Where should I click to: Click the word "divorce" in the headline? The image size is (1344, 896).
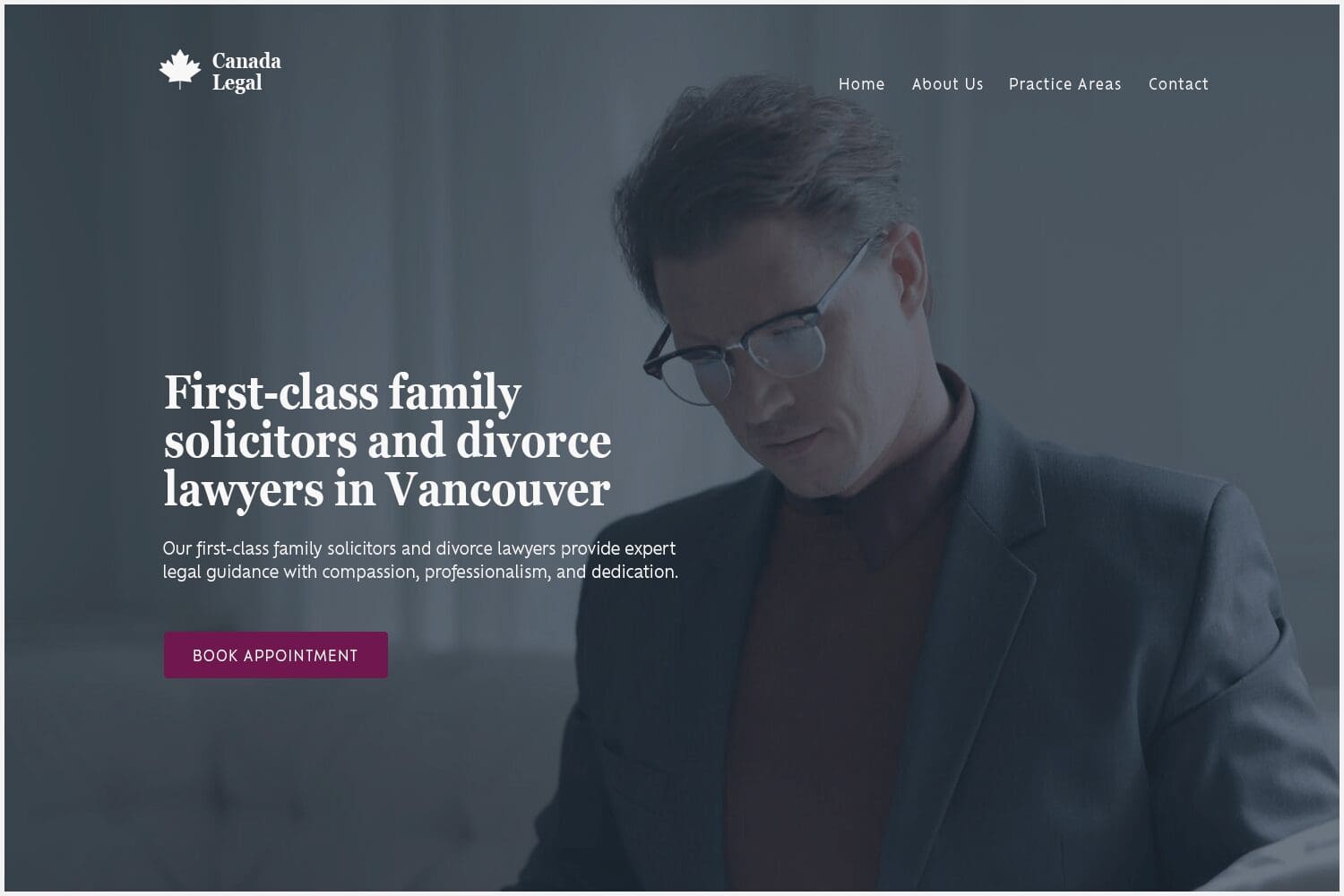pos(534,441)
